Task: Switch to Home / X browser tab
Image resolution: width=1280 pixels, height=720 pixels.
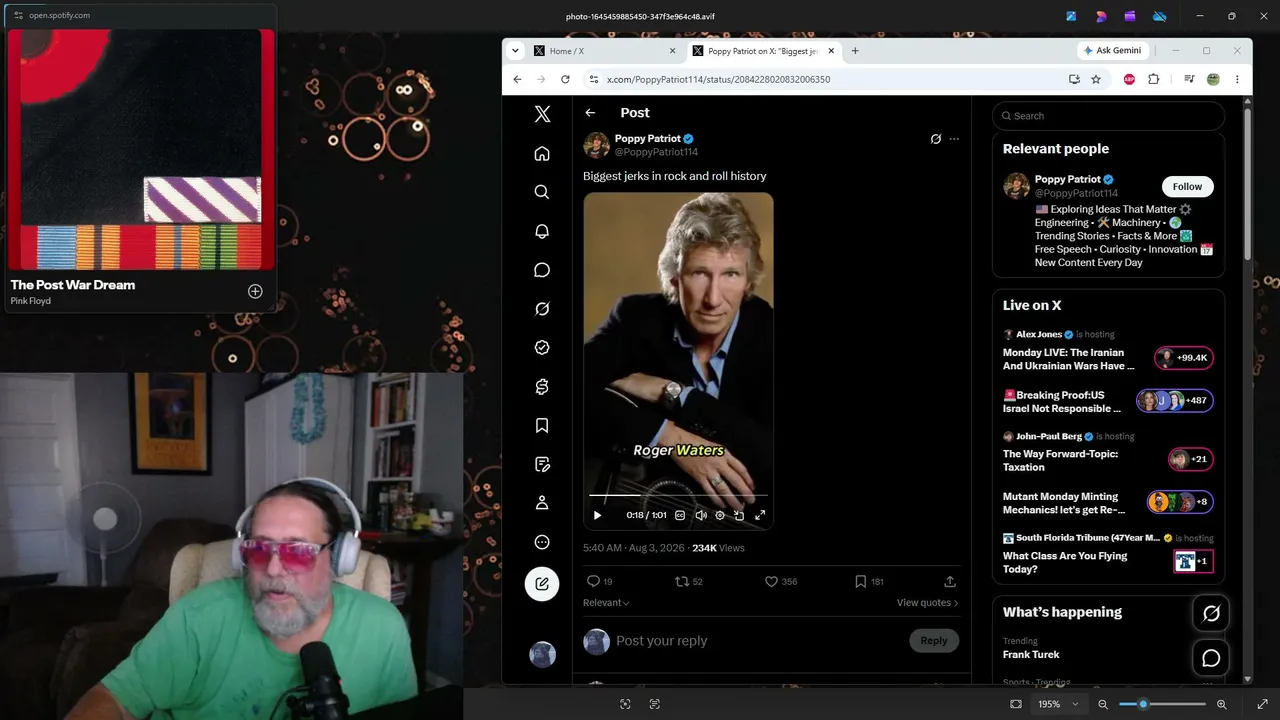Action: (606, 51)
